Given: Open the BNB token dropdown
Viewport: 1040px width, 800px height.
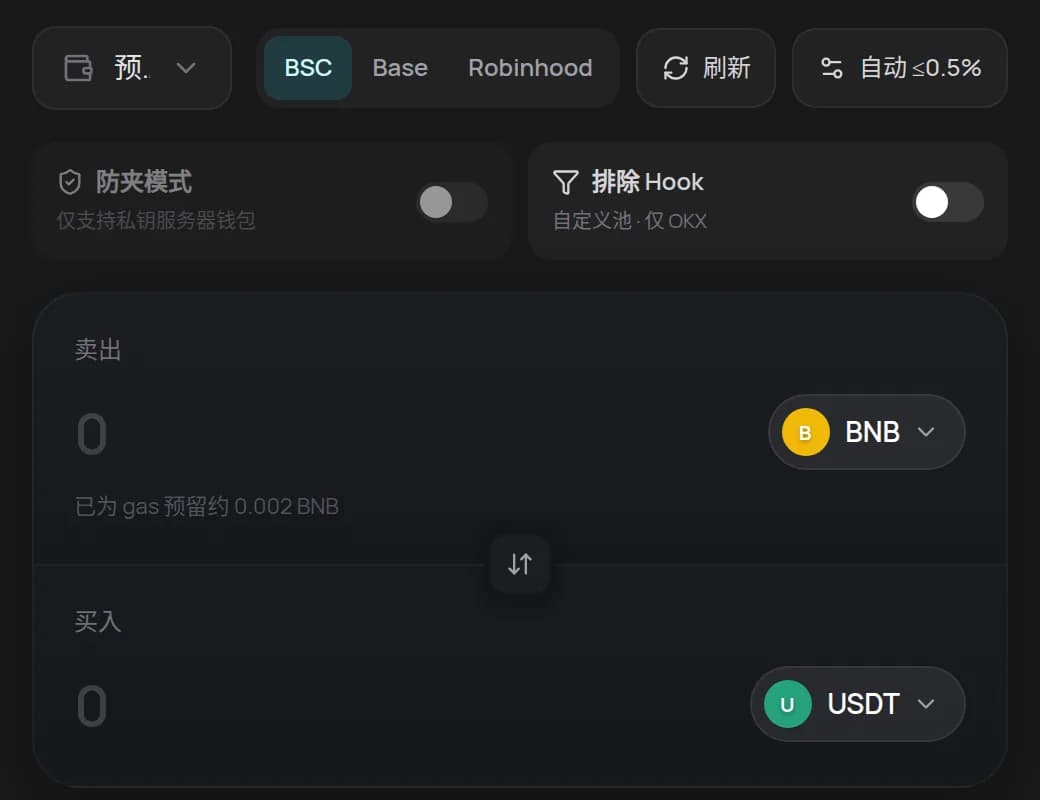Looking at the screenshot, I should 866,432.
